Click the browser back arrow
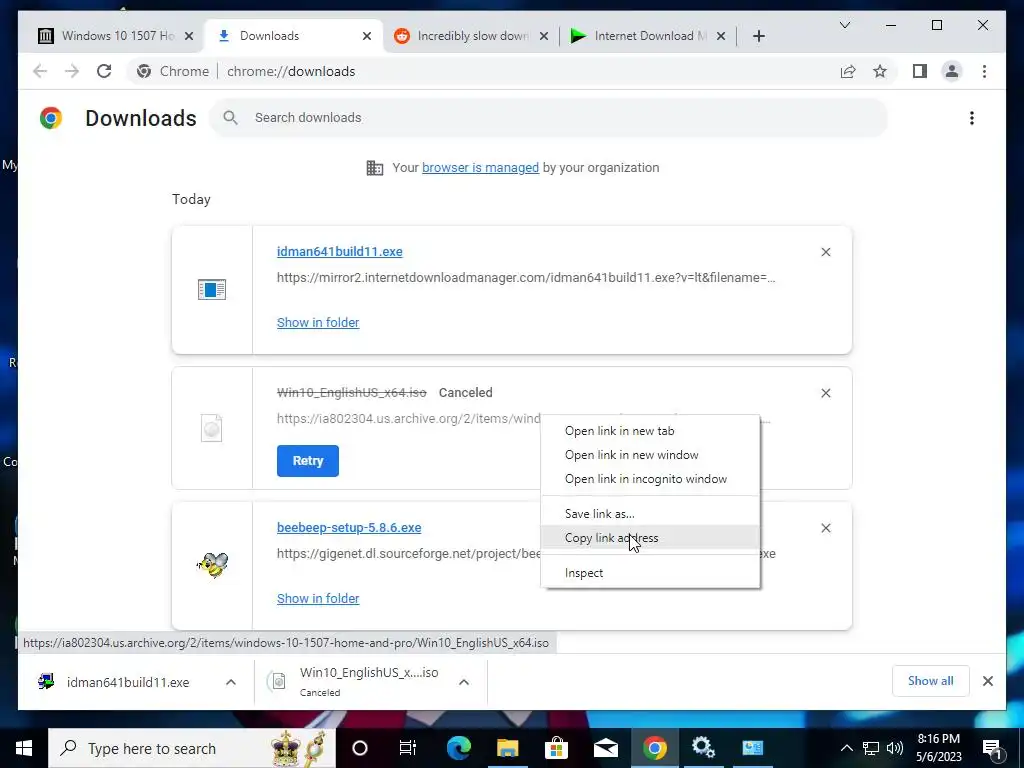The height and width of the screenshot is (768, 1024). [40, 71]
